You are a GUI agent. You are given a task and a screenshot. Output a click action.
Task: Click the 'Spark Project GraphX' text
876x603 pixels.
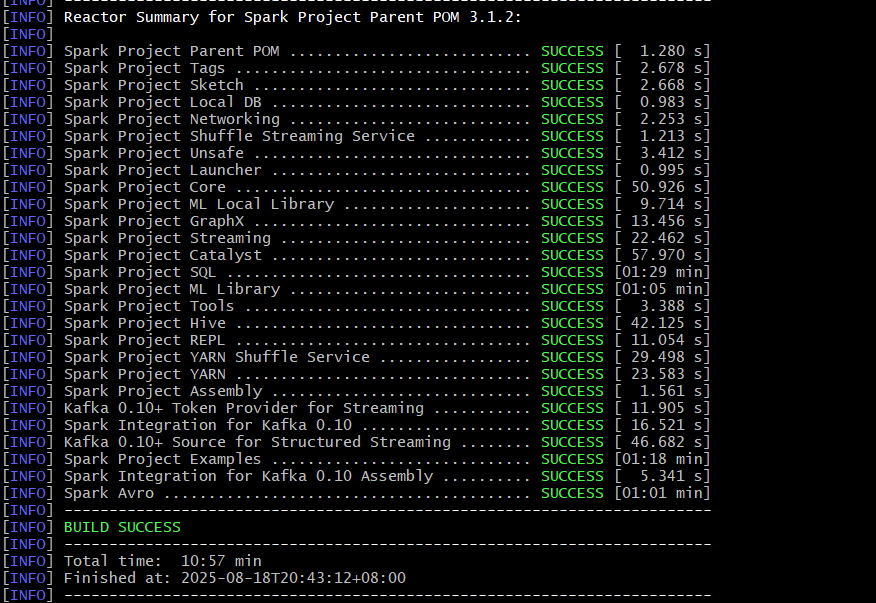point(154,221)
